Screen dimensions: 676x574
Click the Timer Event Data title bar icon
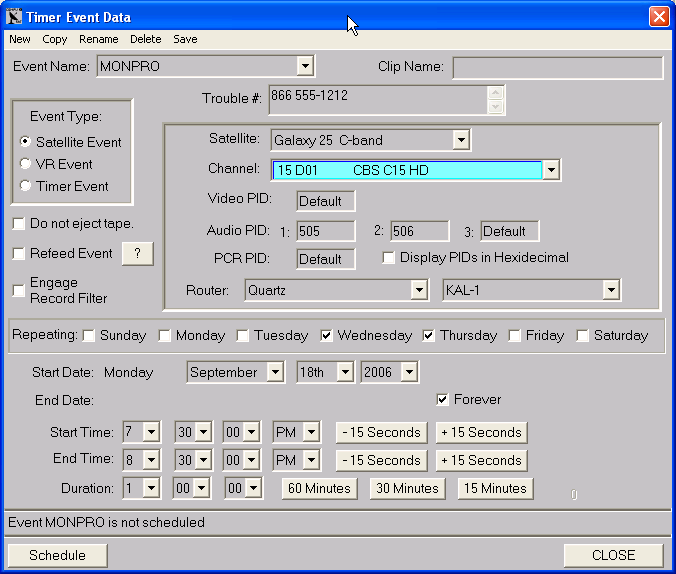click(15, 17)
